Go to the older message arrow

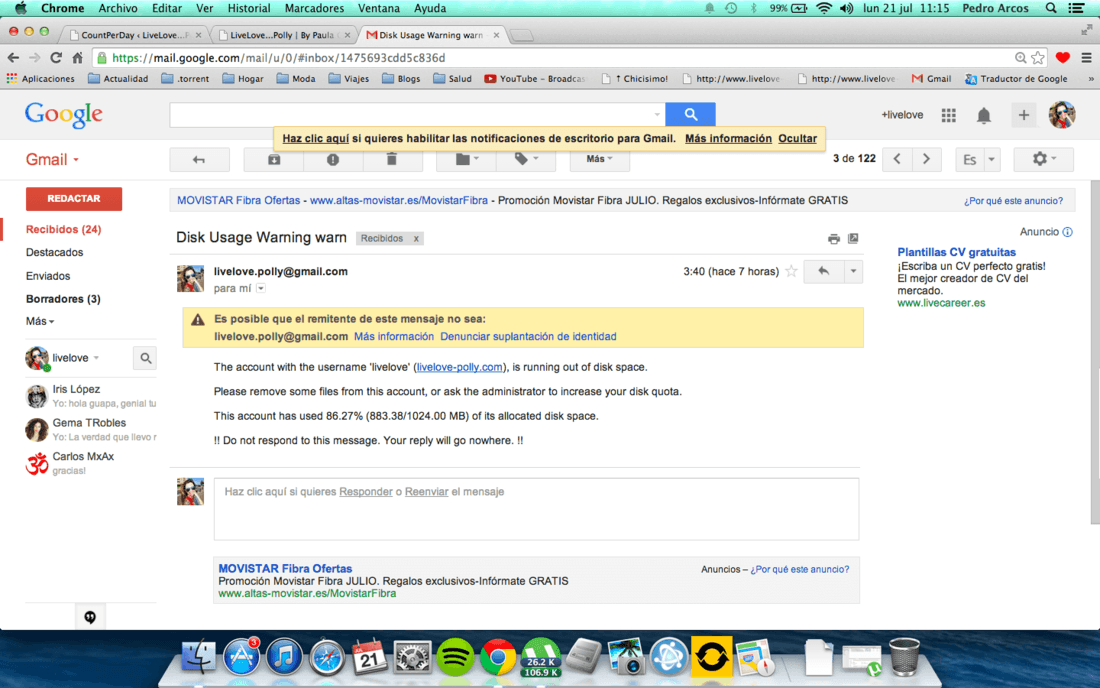[926, 159]
